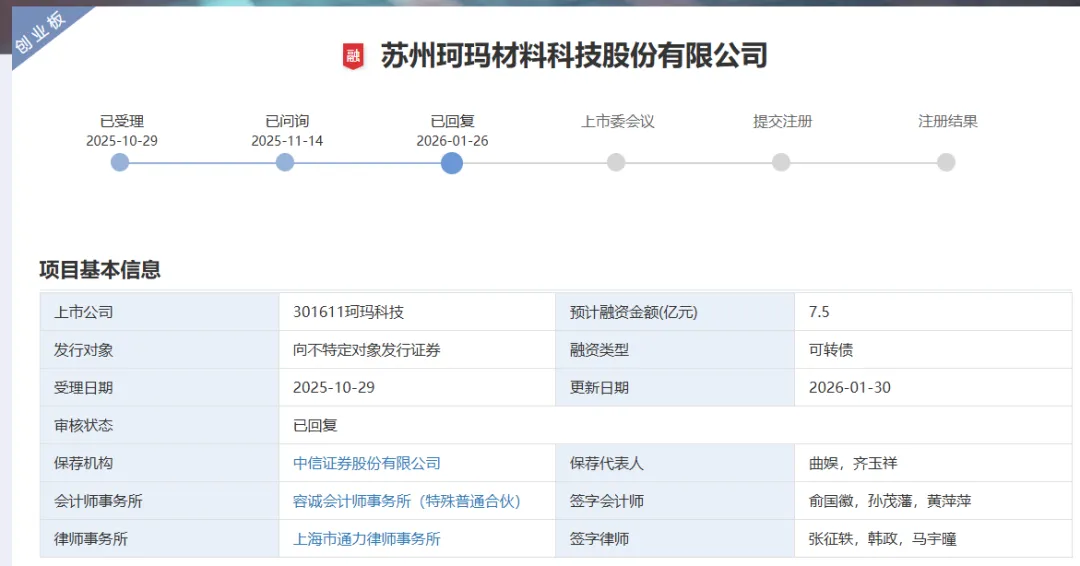
Task: Click the 保荐代表人 label cell
Action: pyautogui.click(x=674, y=463)
